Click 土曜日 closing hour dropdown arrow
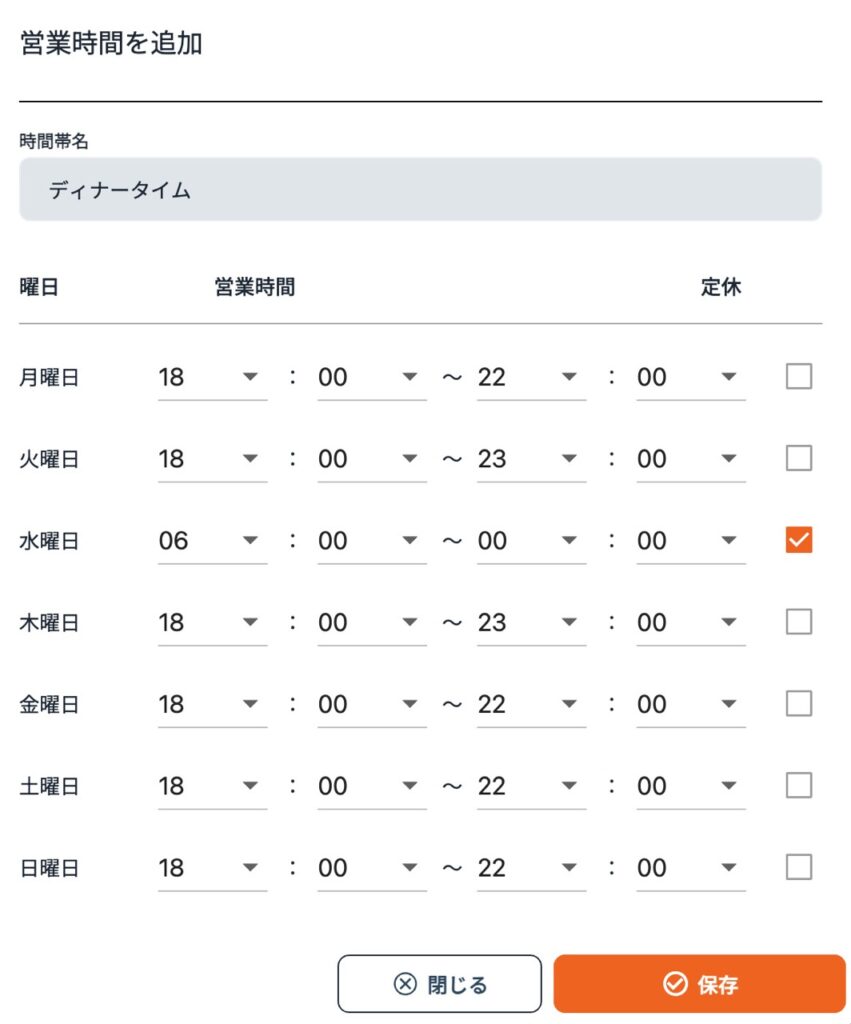 coord(569,786)
